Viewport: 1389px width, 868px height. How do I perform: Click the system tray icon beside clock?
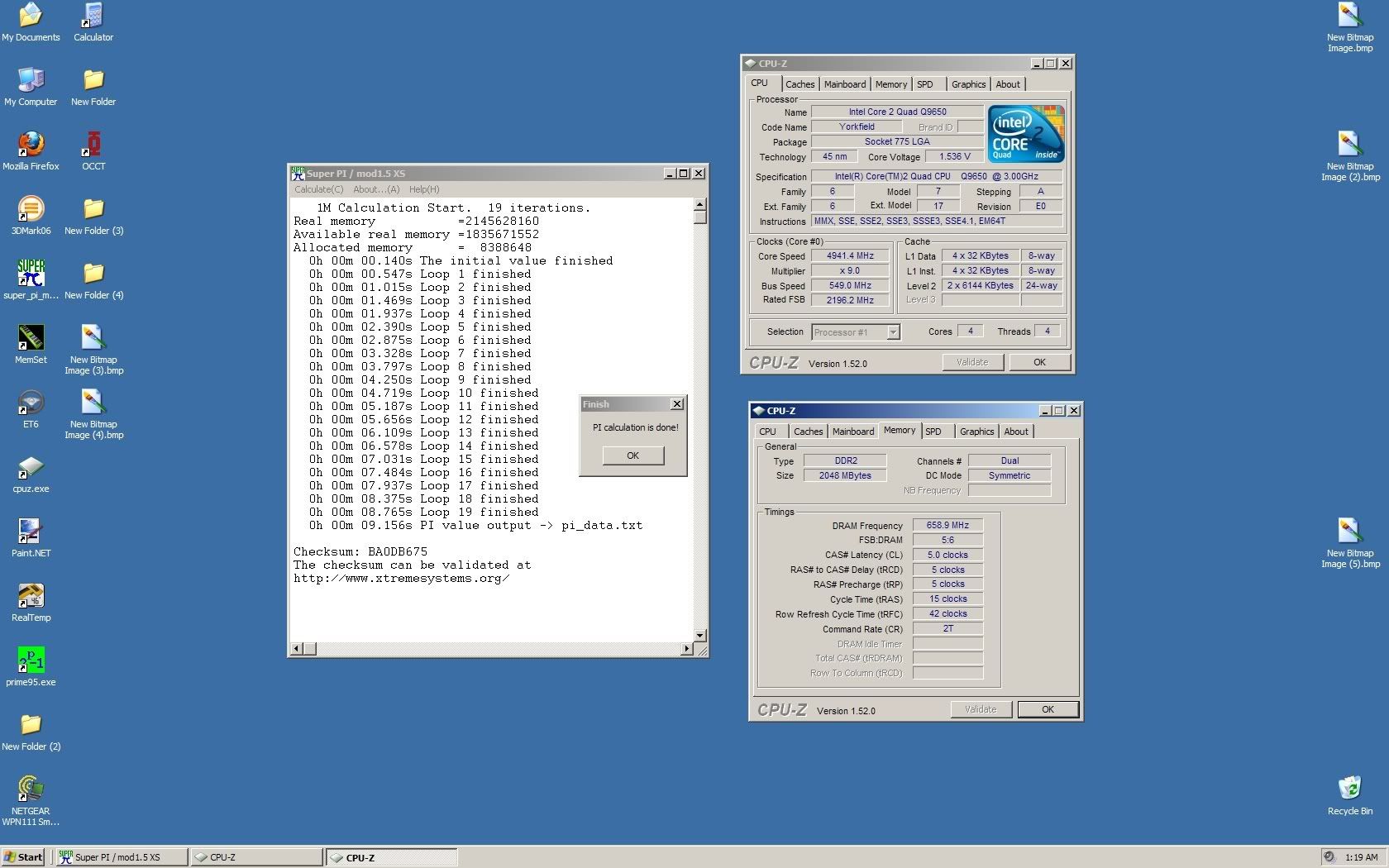tap(1329, 857)
